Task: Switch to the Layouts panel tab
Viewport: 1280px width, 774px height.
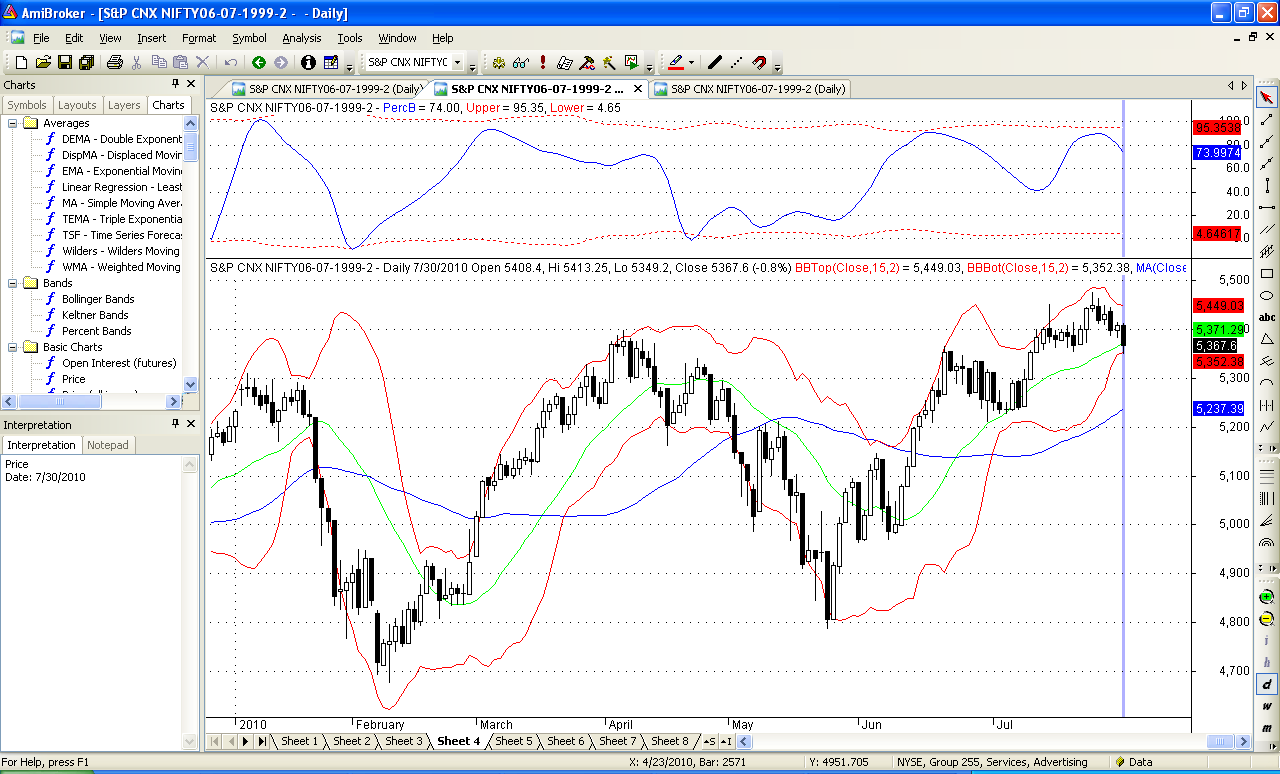Action: 77,105
